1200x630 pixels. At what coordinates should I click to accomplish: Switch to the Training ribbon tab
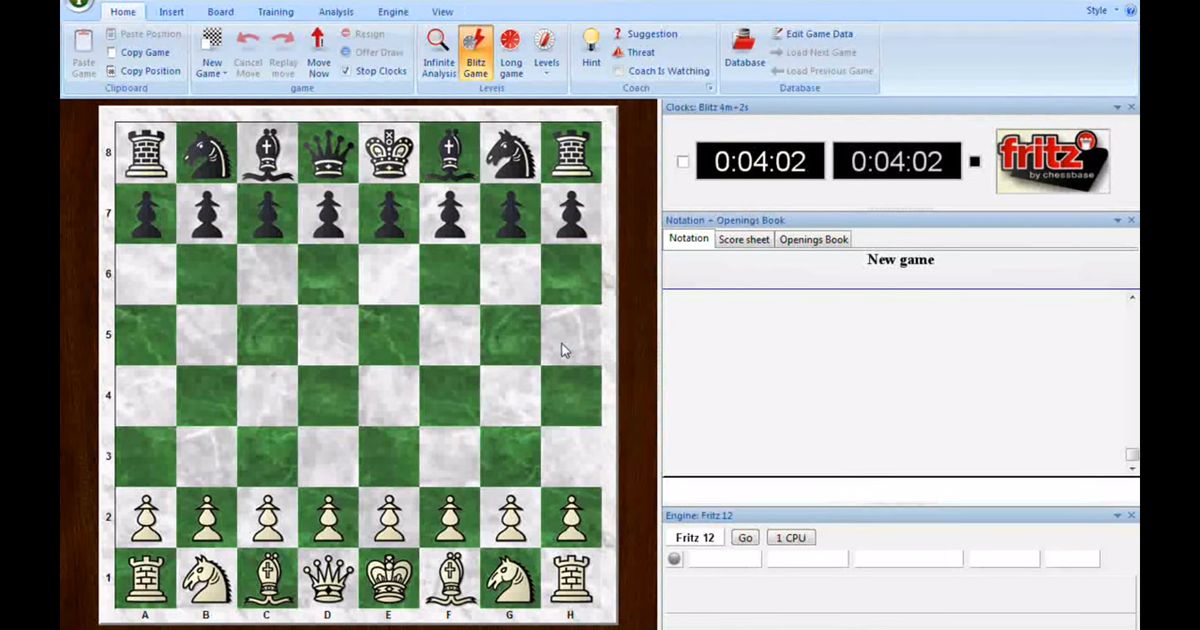point(275,11)
